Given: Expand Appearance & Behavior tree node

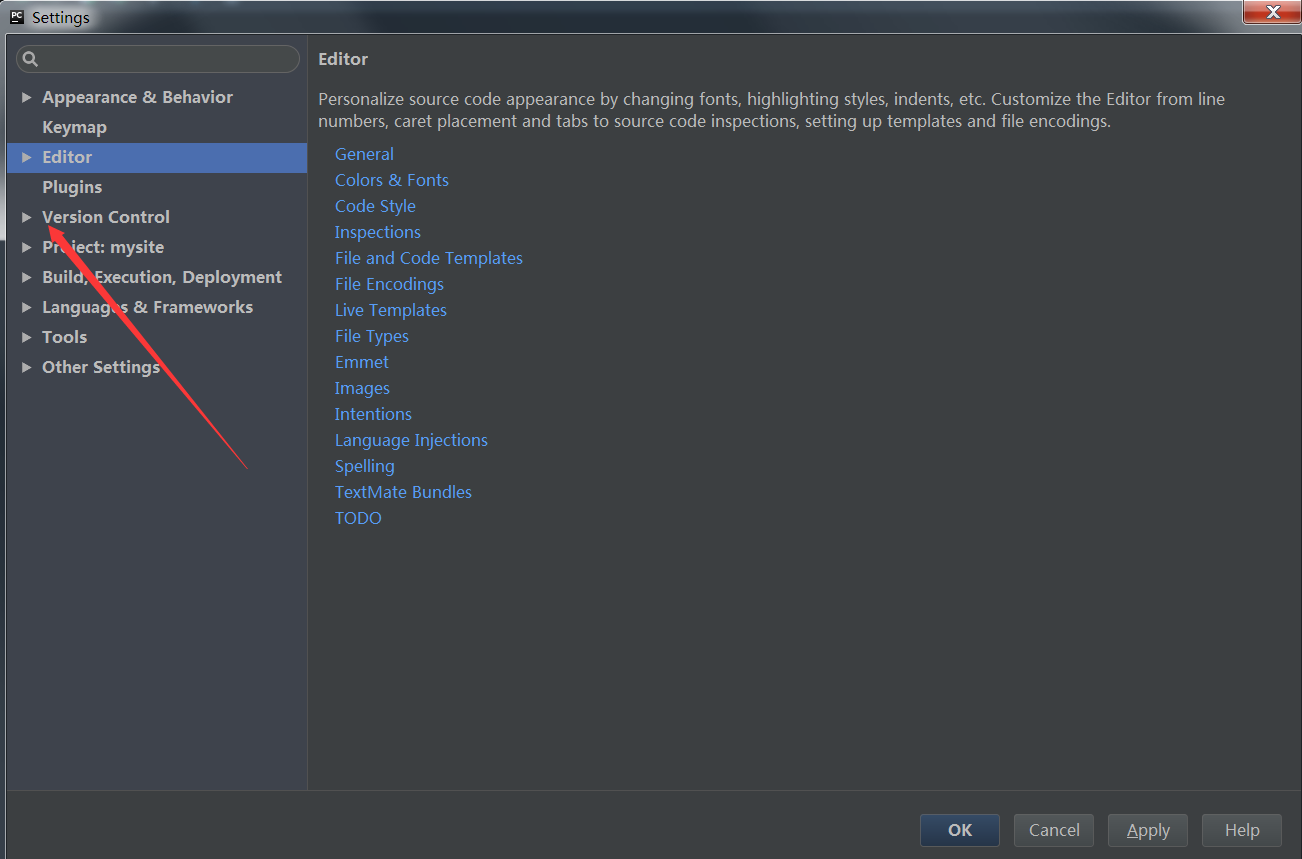Looking at the screenshot, I should point(27,97).
